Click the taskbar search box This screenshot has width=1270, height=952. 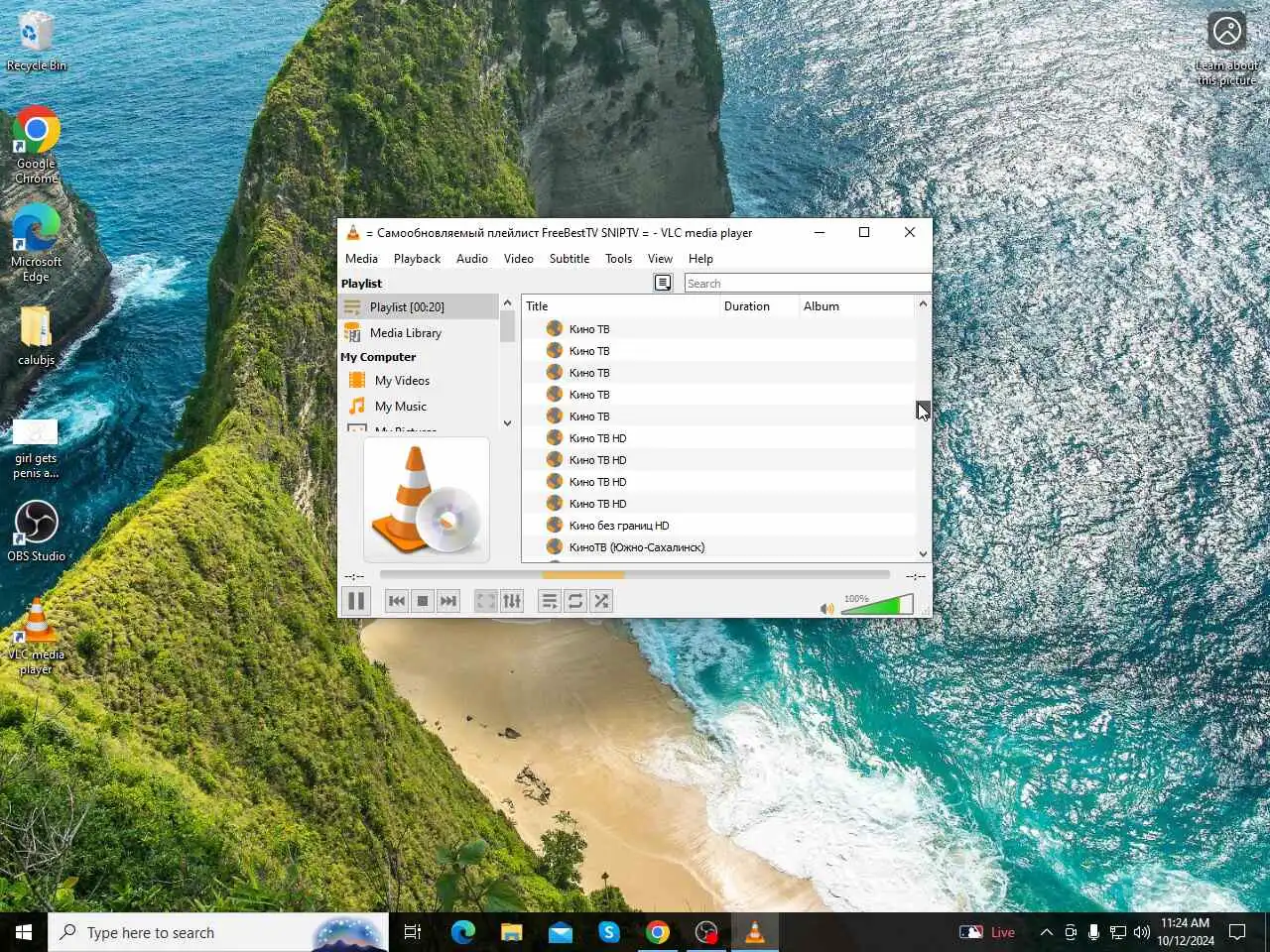pyautogui.click(x=218, y=932)
